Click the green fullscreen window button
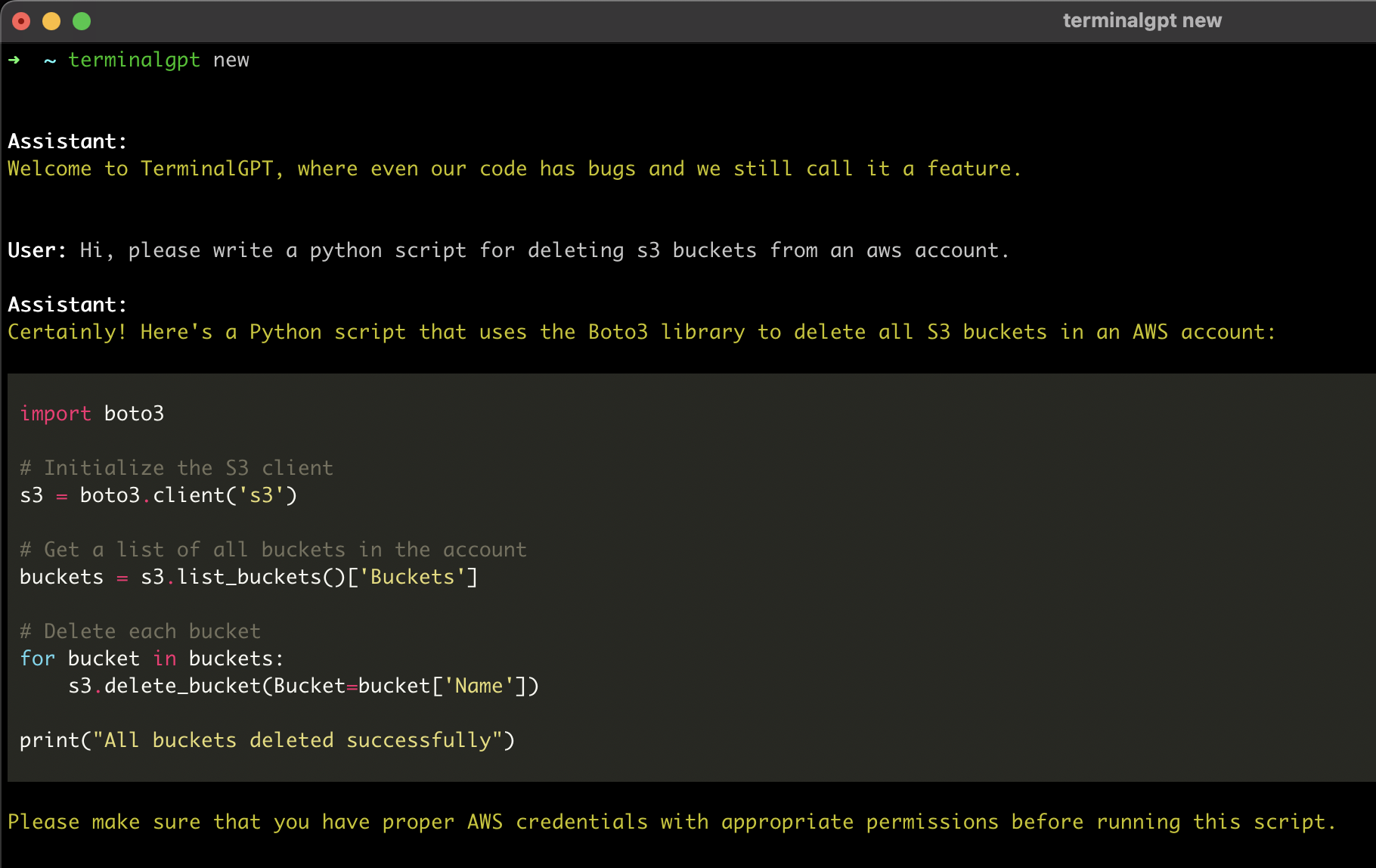The image size is (1376, 868). (x=82, y=20)
